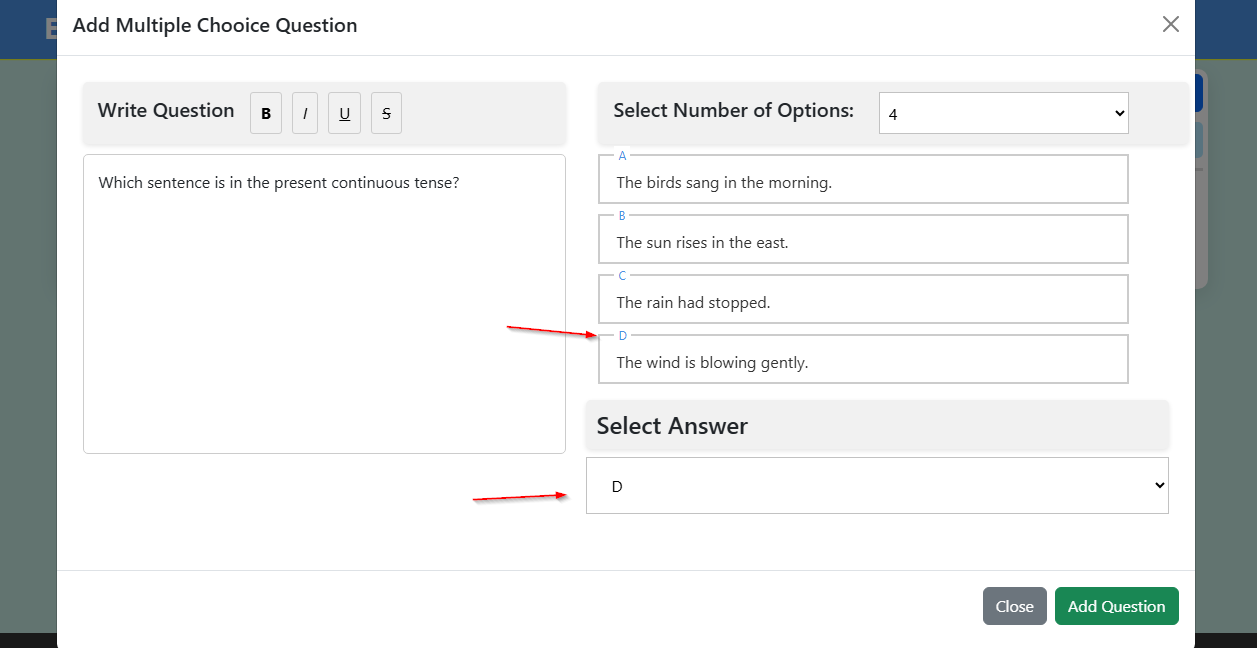Toggle bold formatting button
This screenshot has height=648, width=1260.
tap(266, 113)
